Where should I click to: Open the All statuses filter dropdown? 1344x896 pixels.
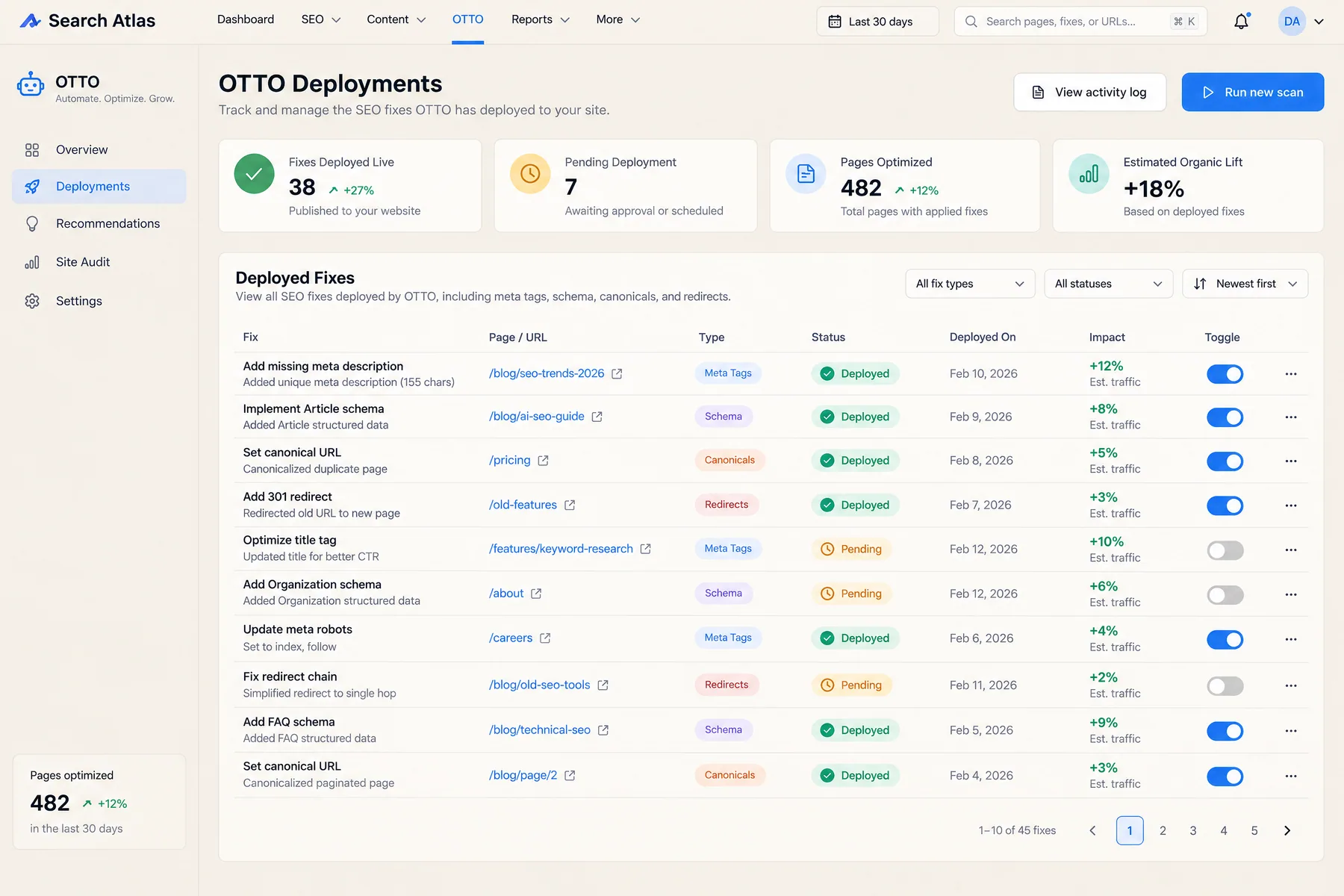[1109, 284]
